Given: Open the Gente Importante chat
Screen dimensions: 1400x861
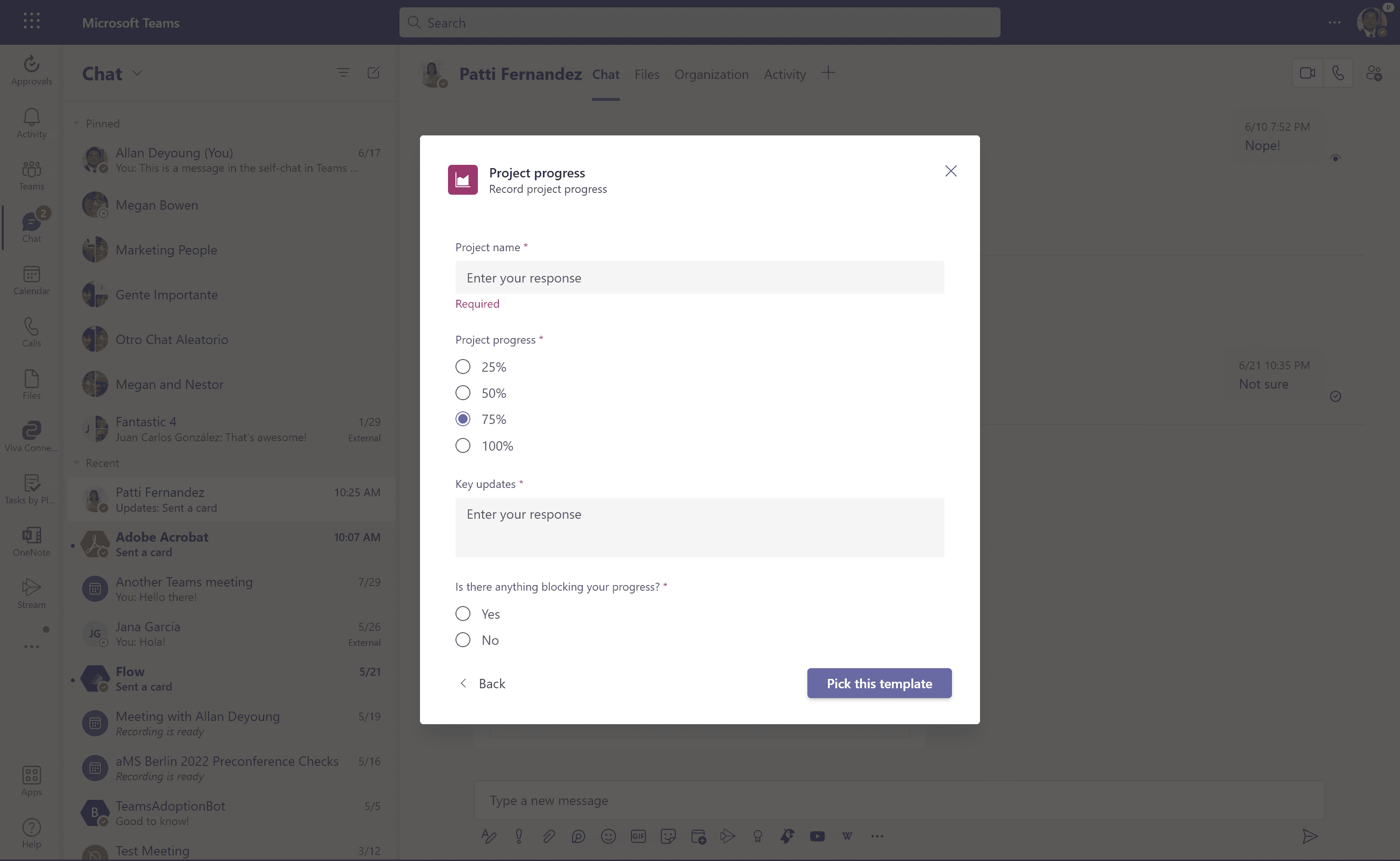Looking at the screenshot, I should [231, 295].
